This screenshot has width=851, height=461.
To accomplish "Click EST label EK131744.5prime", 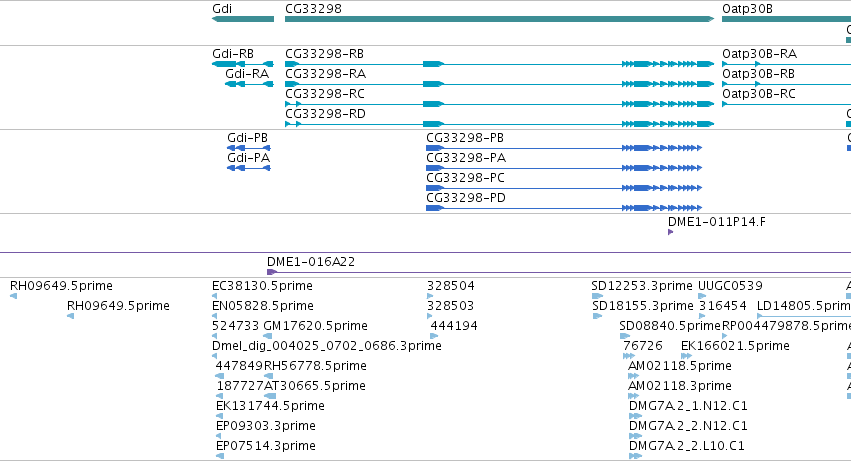I will click(270, 406).
